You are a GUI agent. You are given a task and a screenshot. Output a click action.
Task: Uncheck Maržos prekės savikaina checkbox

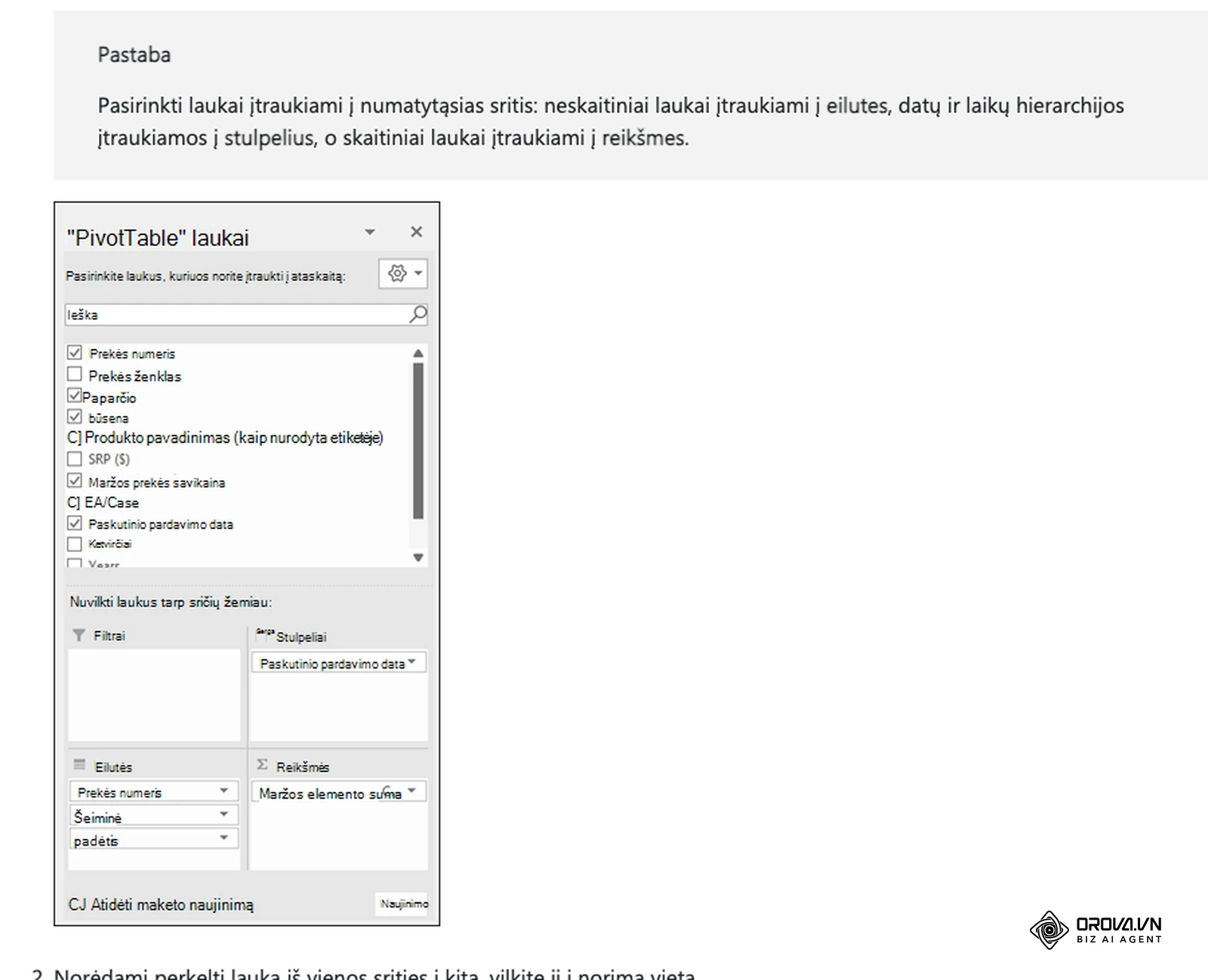pos(74,480)
